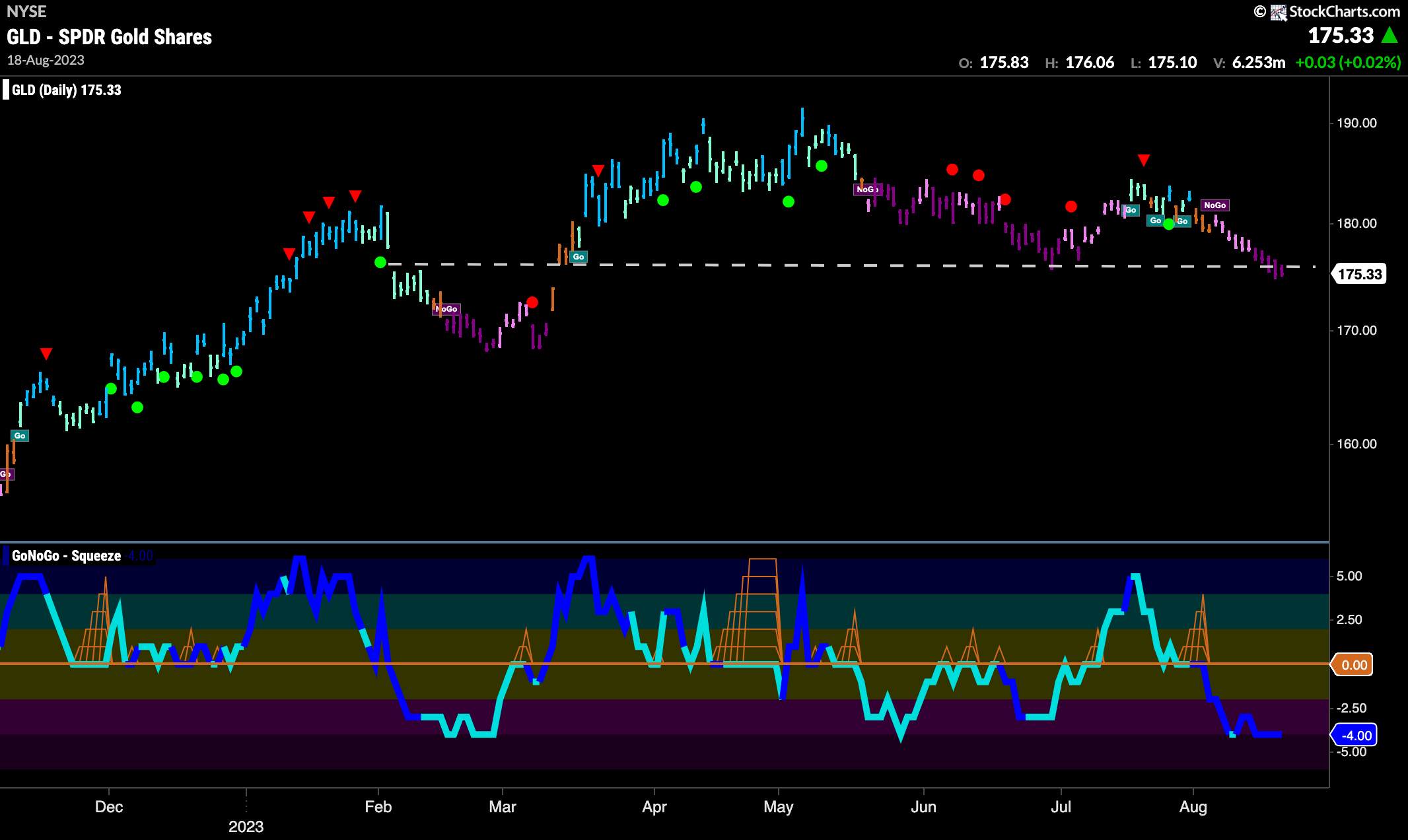Select the GLD - SPDR Gold Shares title
This screenshot has width=1408, height=840.
click(x=110, y=37)
